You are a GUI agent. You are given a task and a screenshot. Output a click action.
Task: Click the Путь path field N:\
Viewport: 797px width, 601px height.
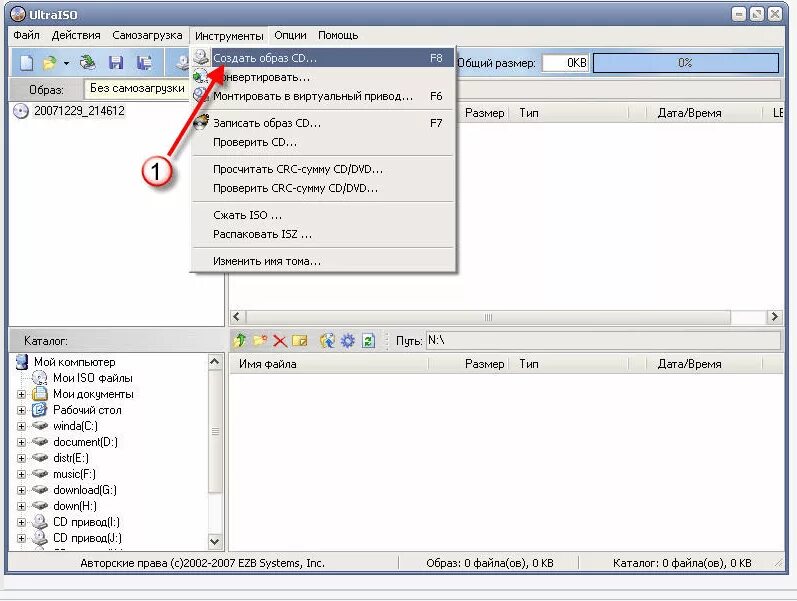(x=603, y=340)
